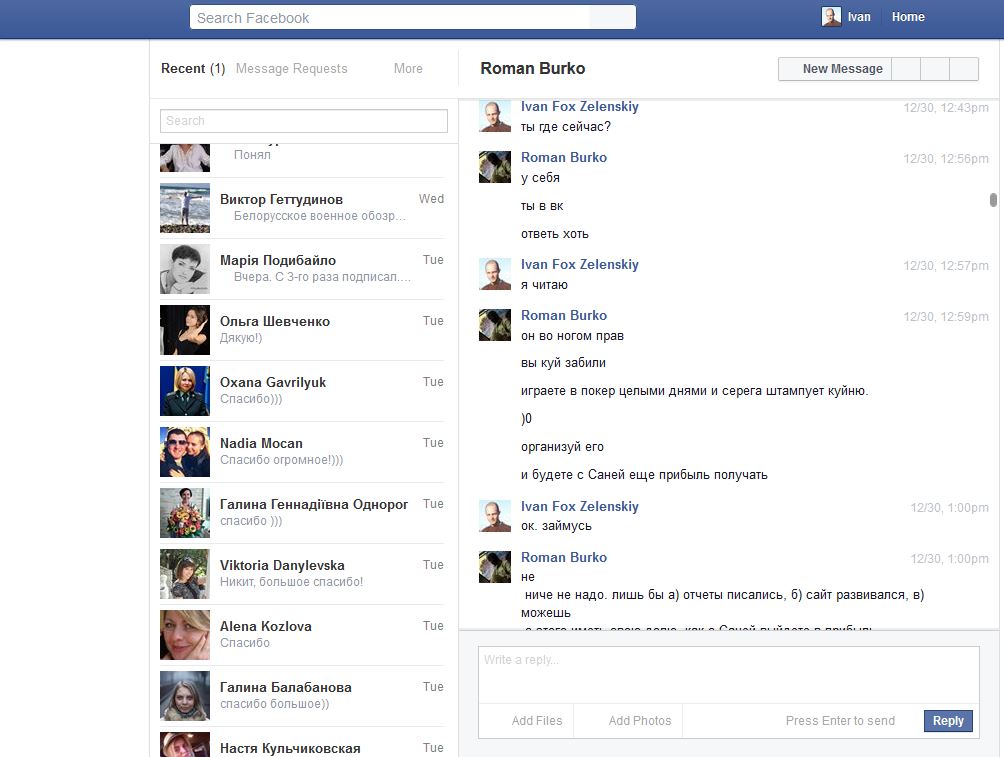
Task: Click Ivan's profile picture in top bar
Action: (x=831, y=17)
